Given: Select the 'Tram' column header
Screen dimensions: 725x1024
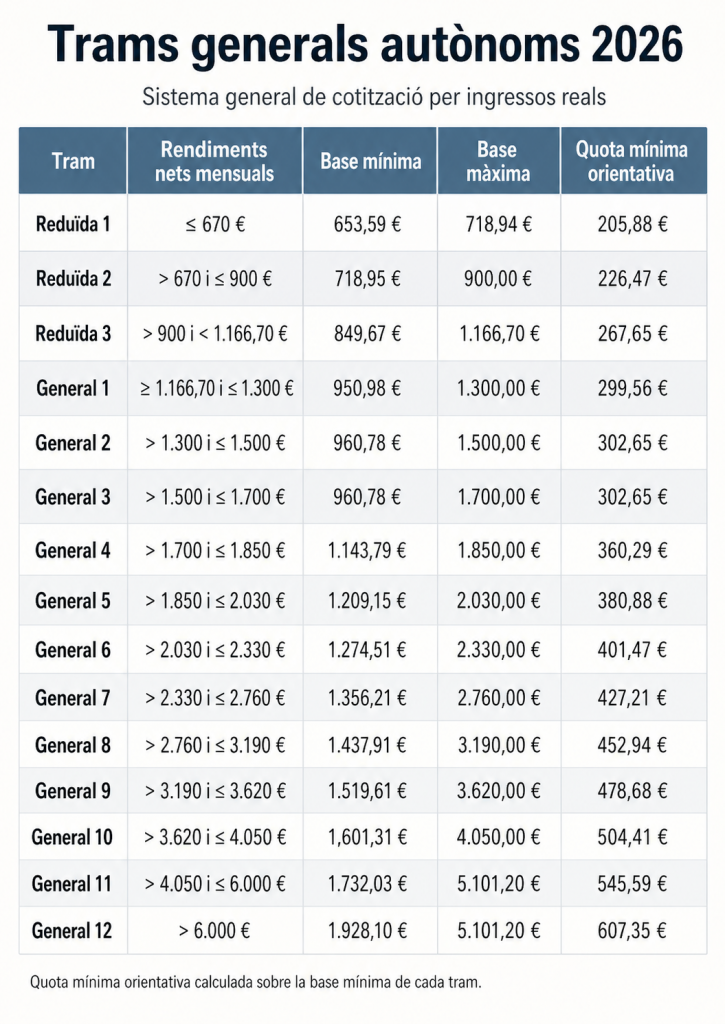Looking at the screenshot, I should (x=72, y=161).
